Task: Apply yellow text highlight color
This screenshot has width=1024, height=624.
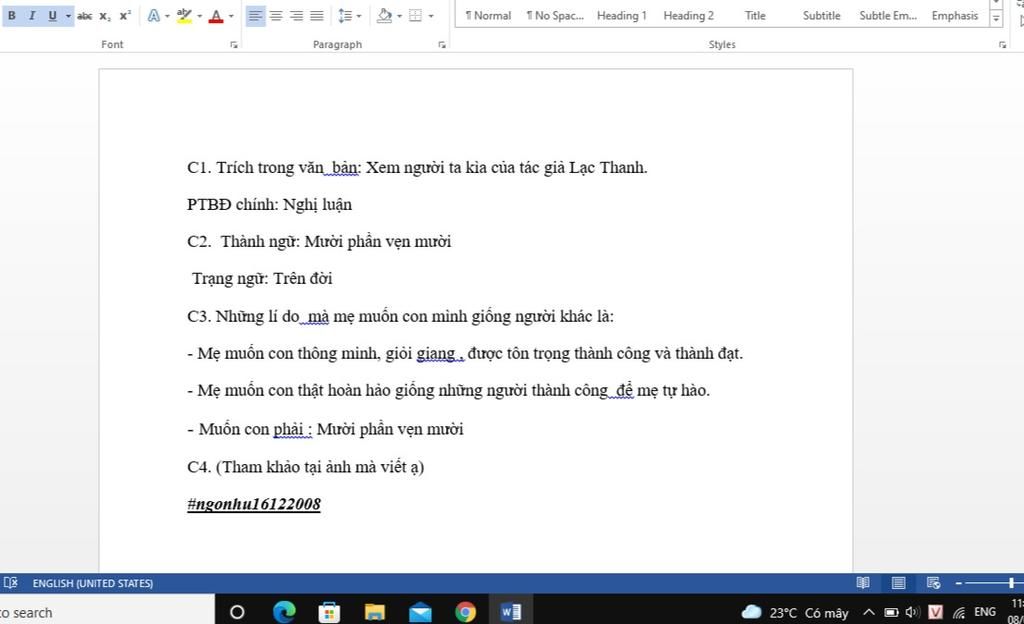Action: point(184,16)
